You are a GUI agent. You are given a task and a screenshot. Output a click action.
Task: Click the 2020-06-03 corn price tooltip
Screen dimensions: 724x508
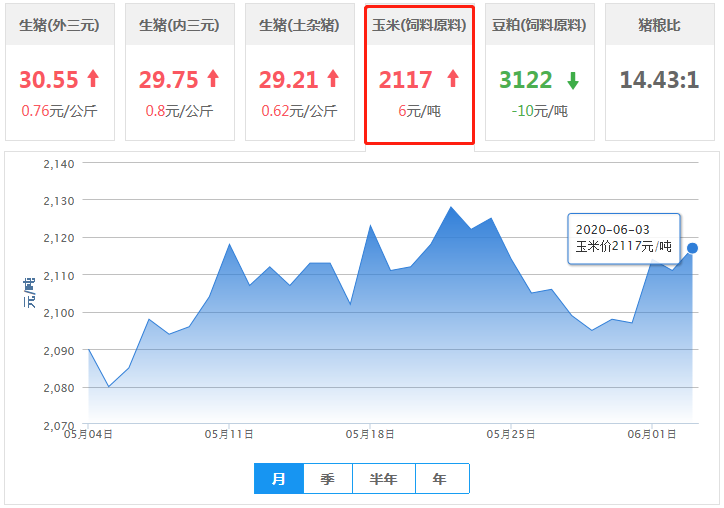pyautogui.click(x=623, y=238)
